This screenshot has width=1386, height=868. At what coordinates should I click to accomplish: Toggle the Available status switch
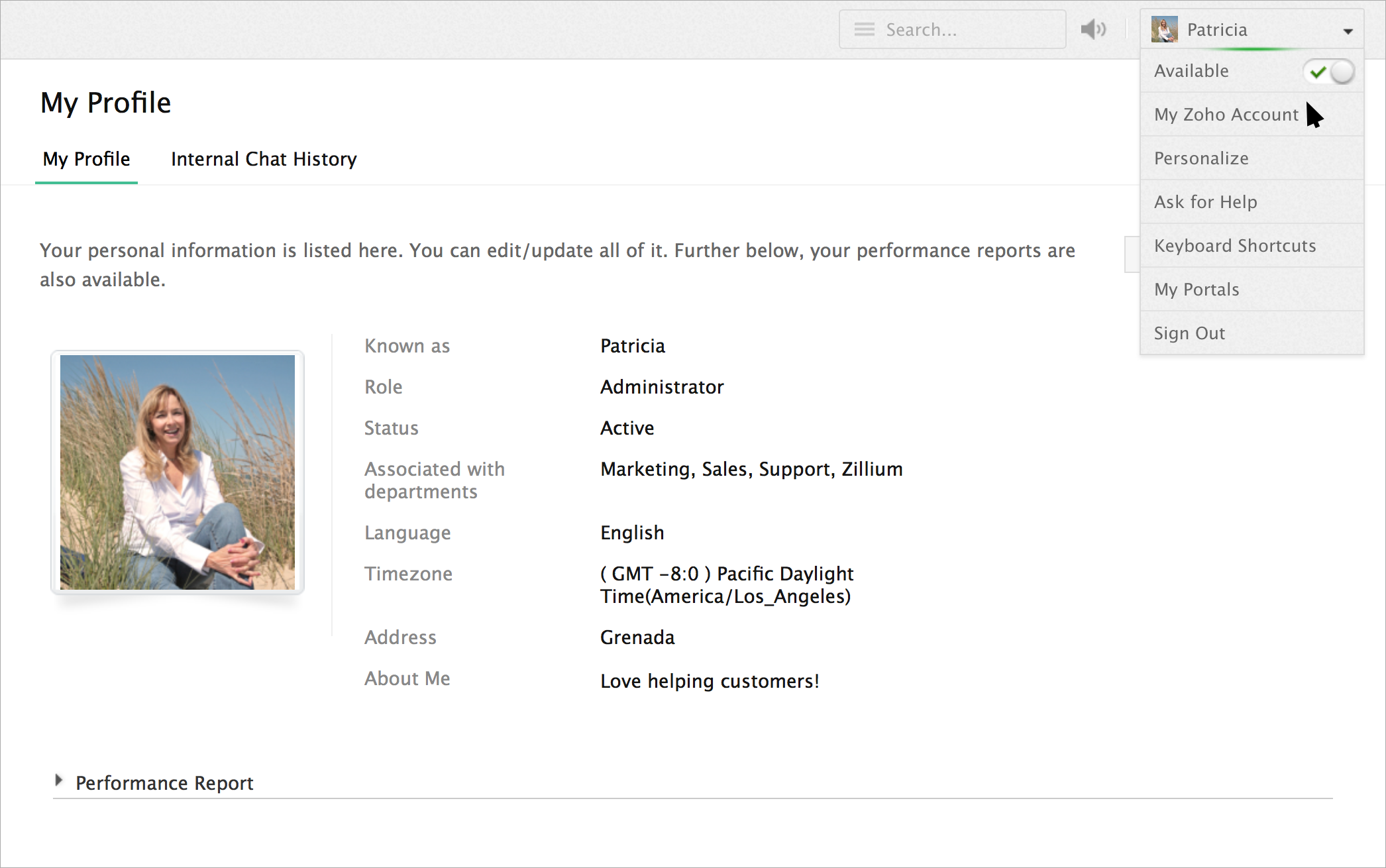coord(1329,72)
